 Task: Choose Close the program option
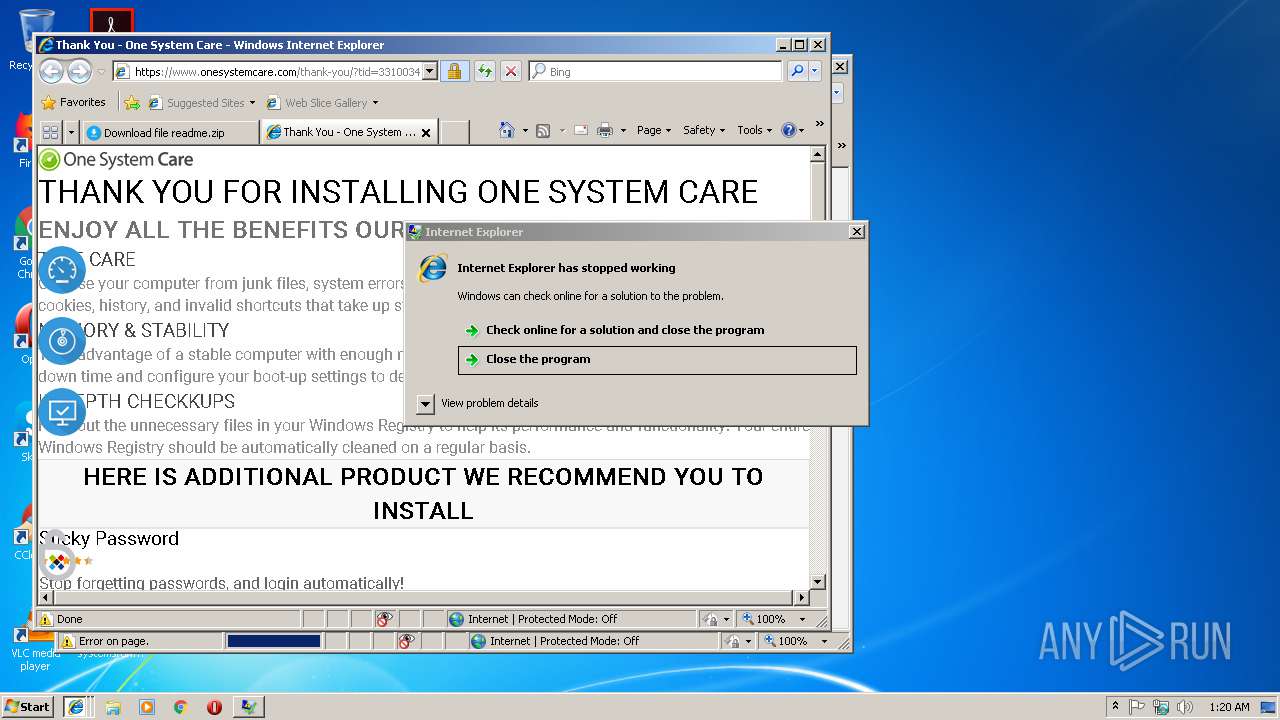click(657, 360)
